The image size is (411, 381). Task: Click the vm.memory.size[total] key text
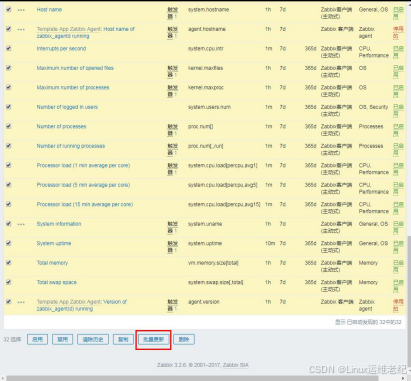pyautogui.click(x=213, y=263)
